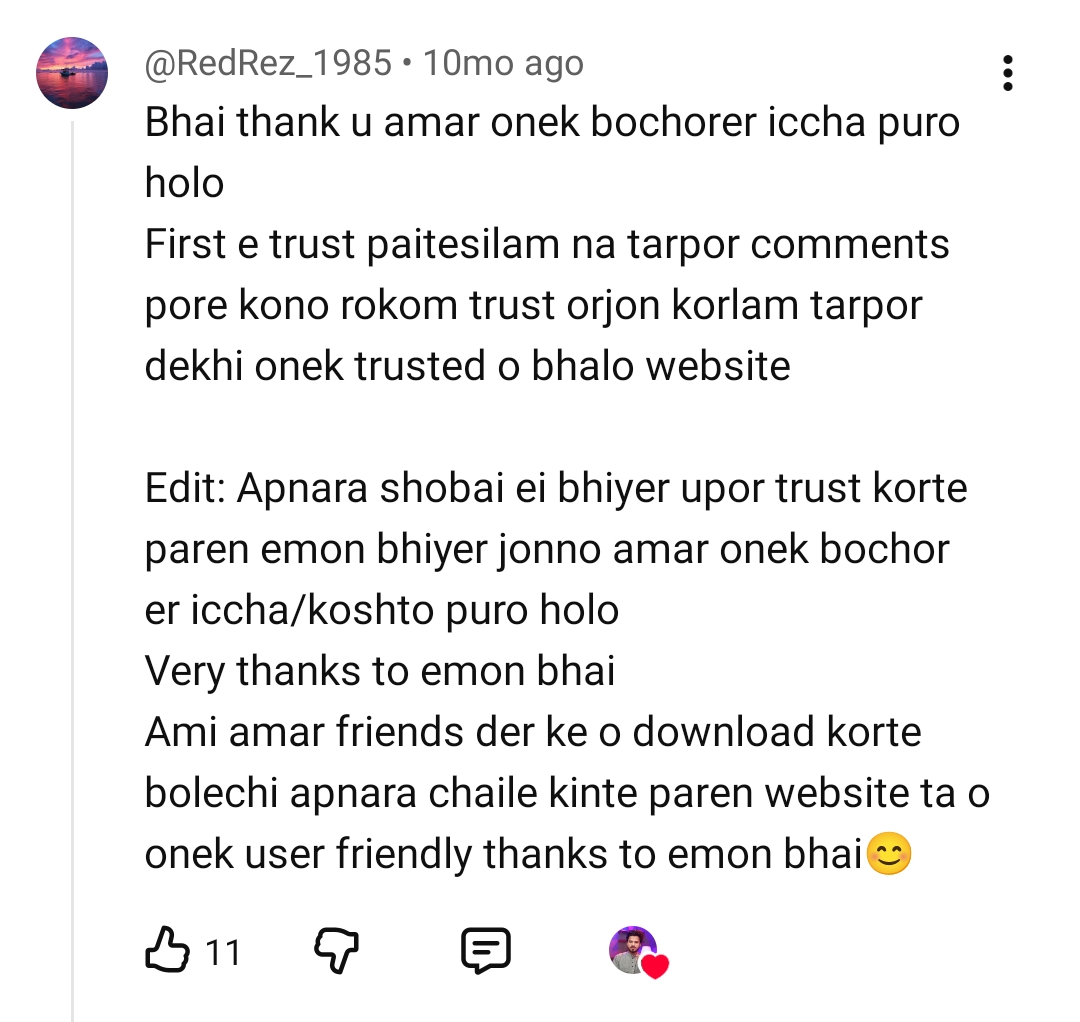
Task: Open RedRez_1985's sunset profile picture
Action: (72, 73)
